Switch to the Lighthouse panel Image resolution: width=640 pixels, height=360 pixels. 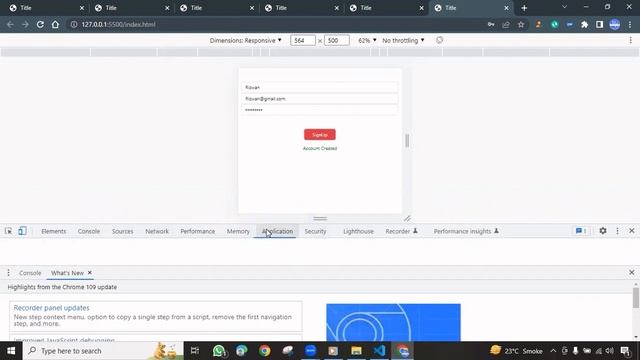[x=358, y=231]
